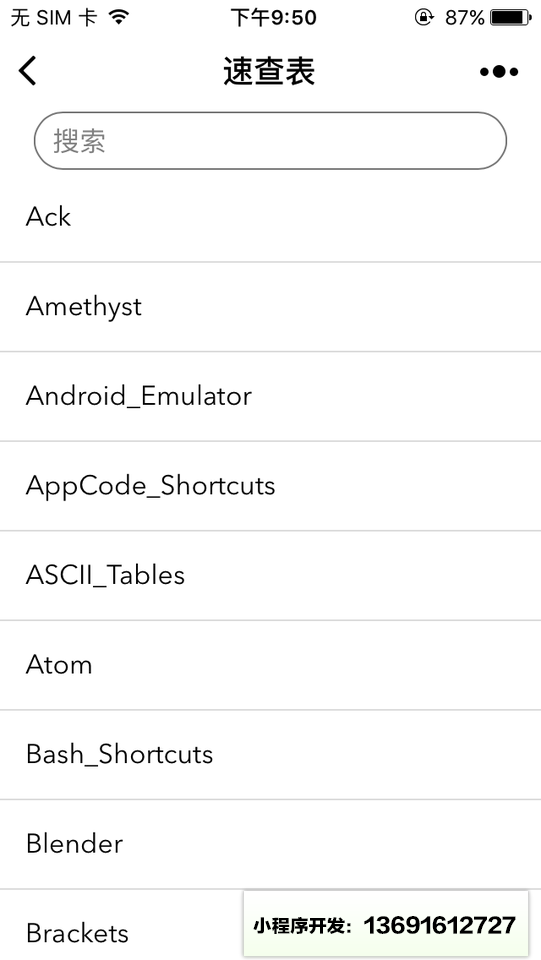
Task: Select Android_Emulator from the list
Action: (x=270, y=396)
